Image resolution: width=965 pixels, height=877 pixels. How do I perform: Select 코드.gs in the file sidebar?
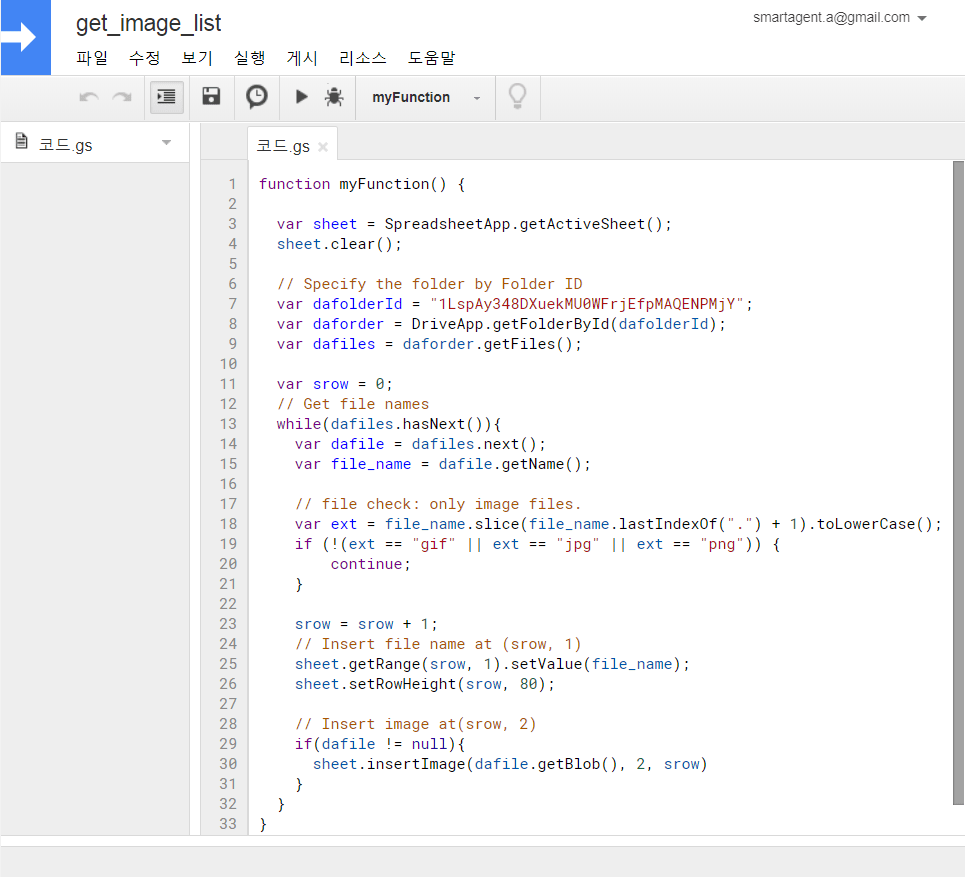pos(65,145)
